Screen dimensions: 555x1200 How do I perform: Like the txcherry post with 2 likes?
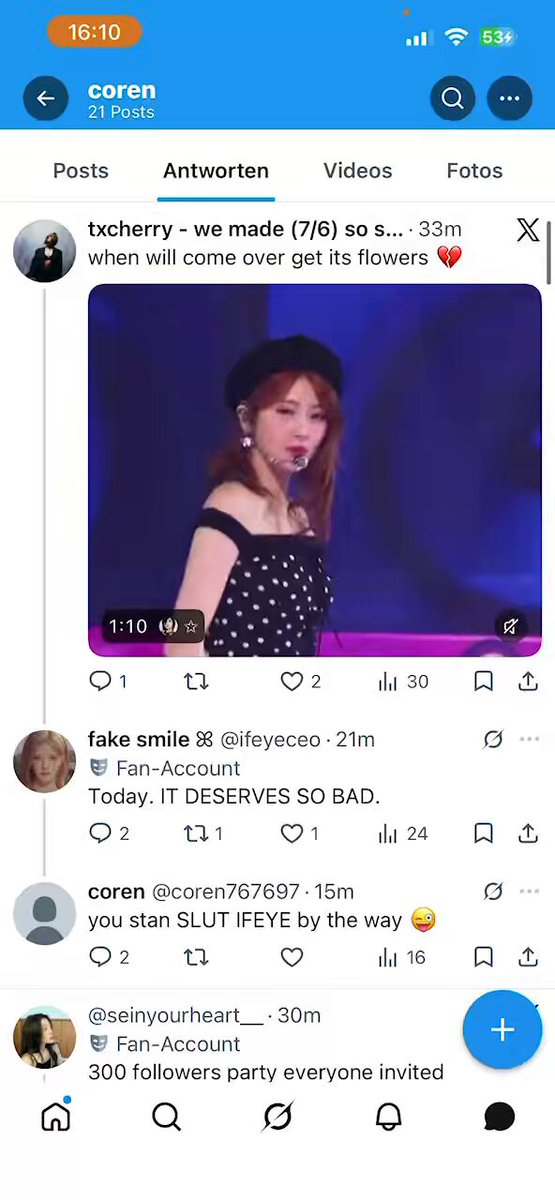(291, 682)
